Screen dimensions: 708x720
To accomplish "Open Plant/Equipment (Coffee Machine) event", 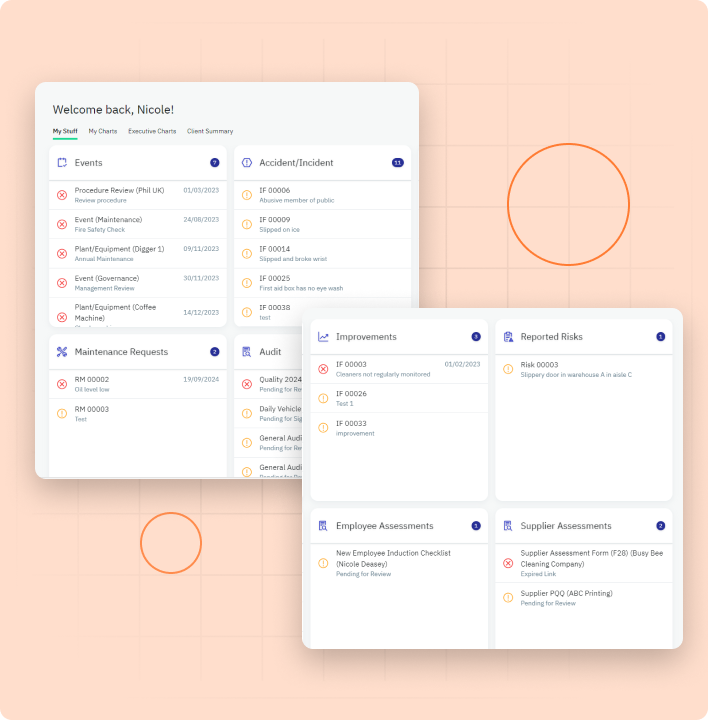I will coord(138,313).
